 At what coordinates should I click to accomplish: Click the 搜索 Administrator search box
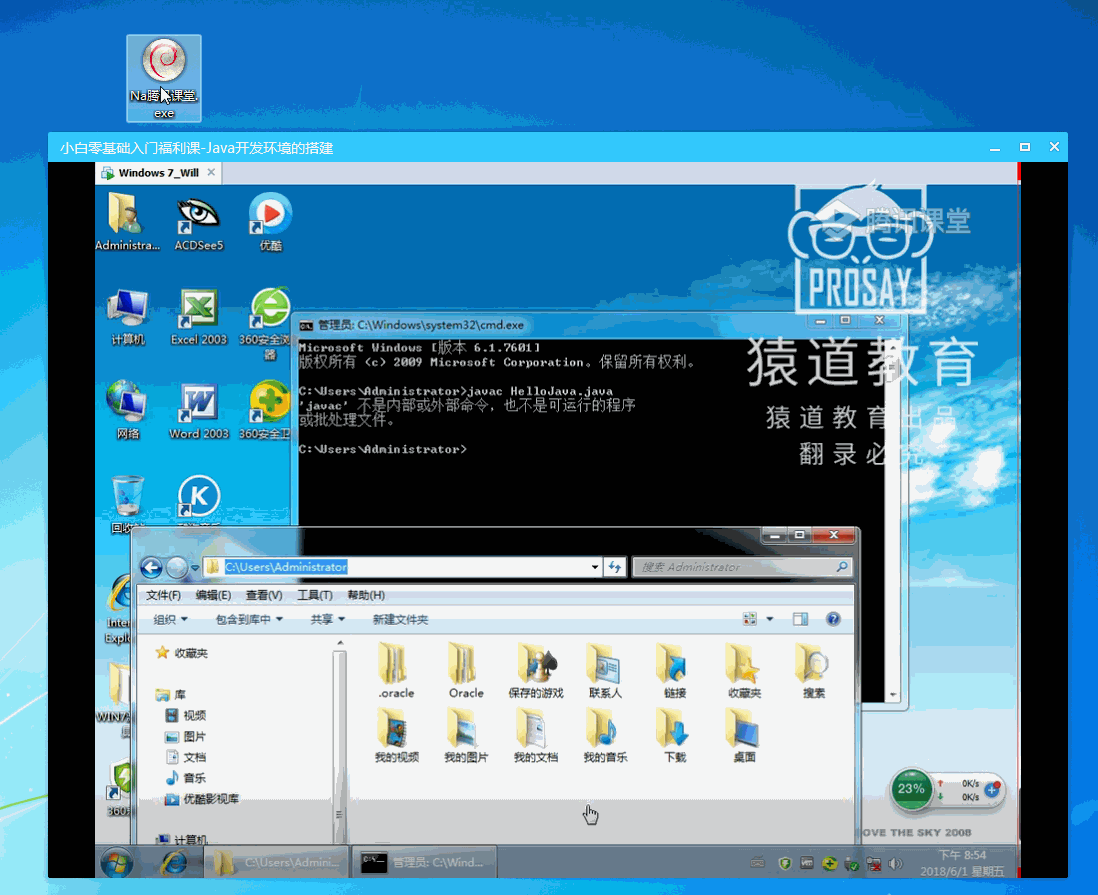(x=742, y=567)
